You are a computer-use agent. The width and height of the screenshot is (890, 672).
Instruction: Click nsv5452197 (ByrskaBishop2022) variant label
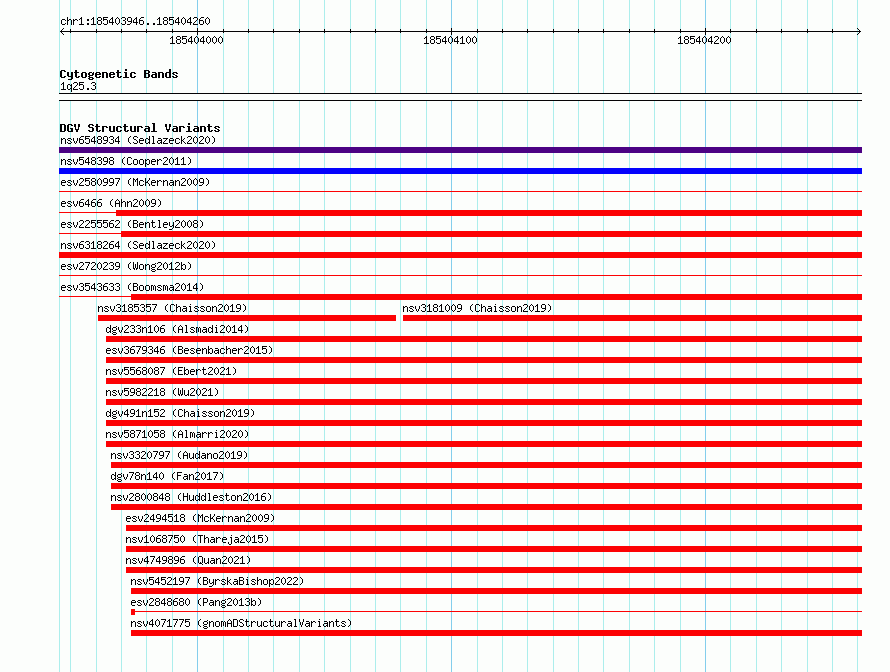217,581
